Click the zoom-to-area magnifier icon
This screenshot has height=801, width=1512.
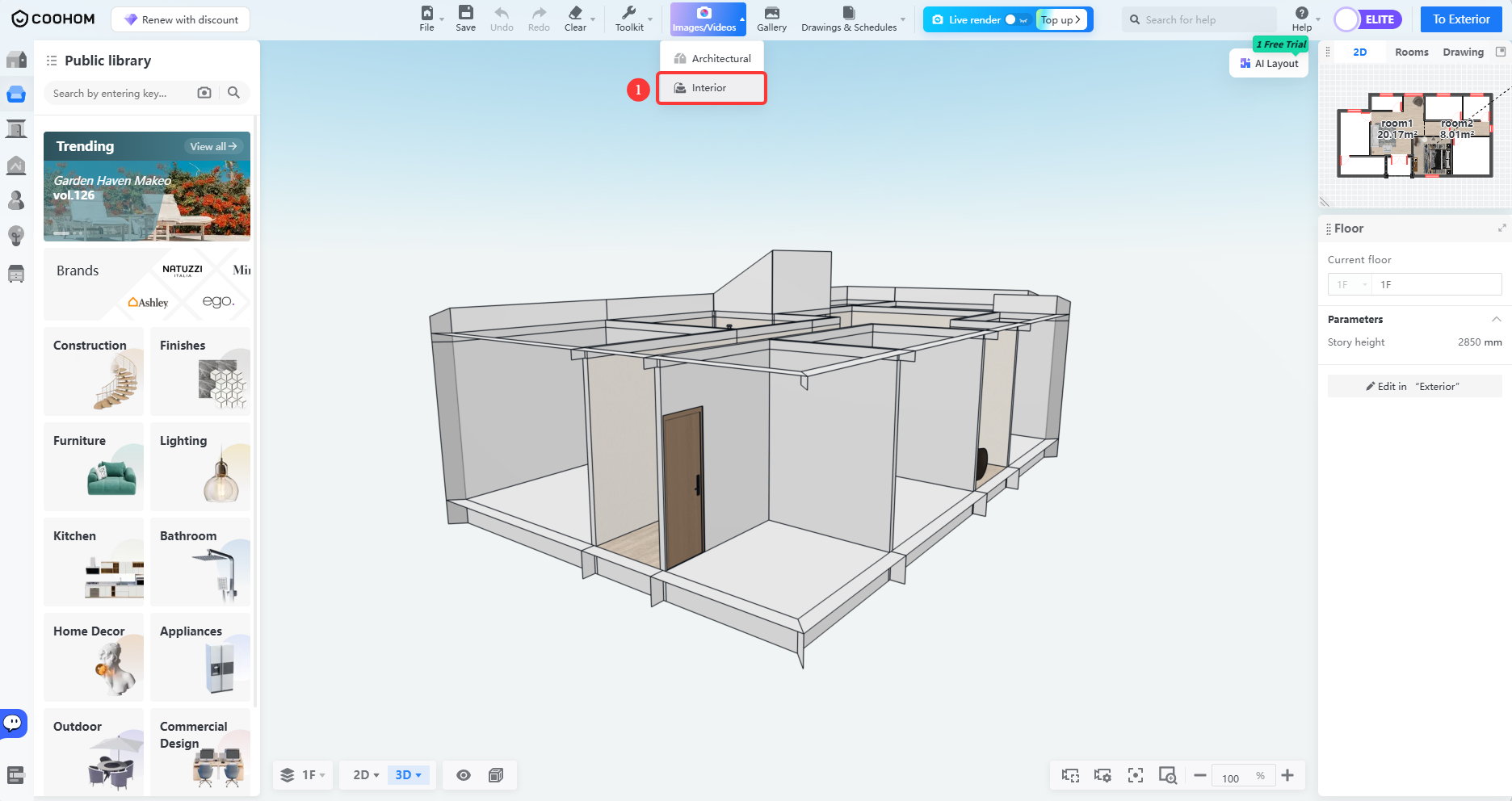[1168, 775]
